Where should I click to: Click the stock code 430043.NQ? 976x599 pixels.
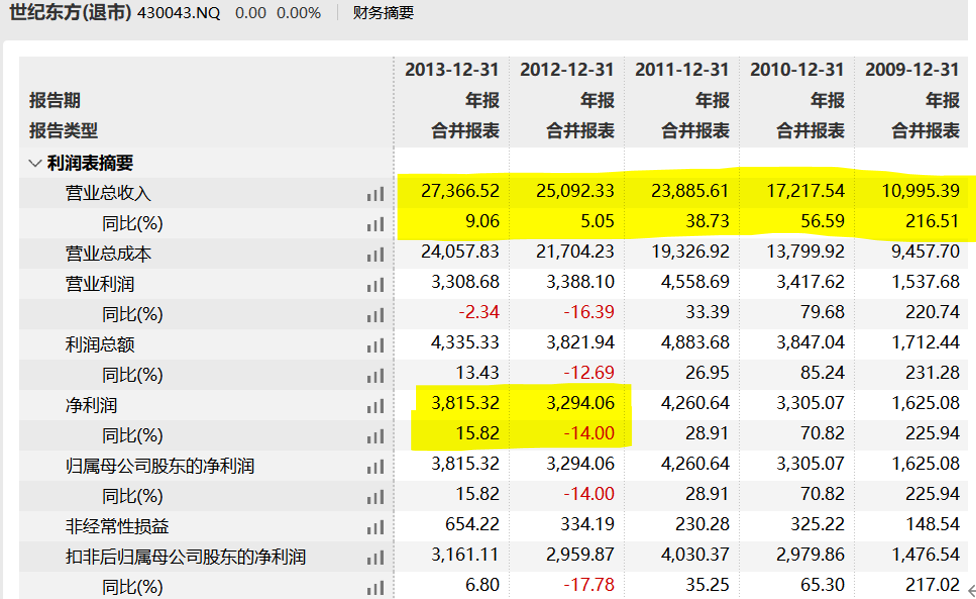click(x=179, y=13)
